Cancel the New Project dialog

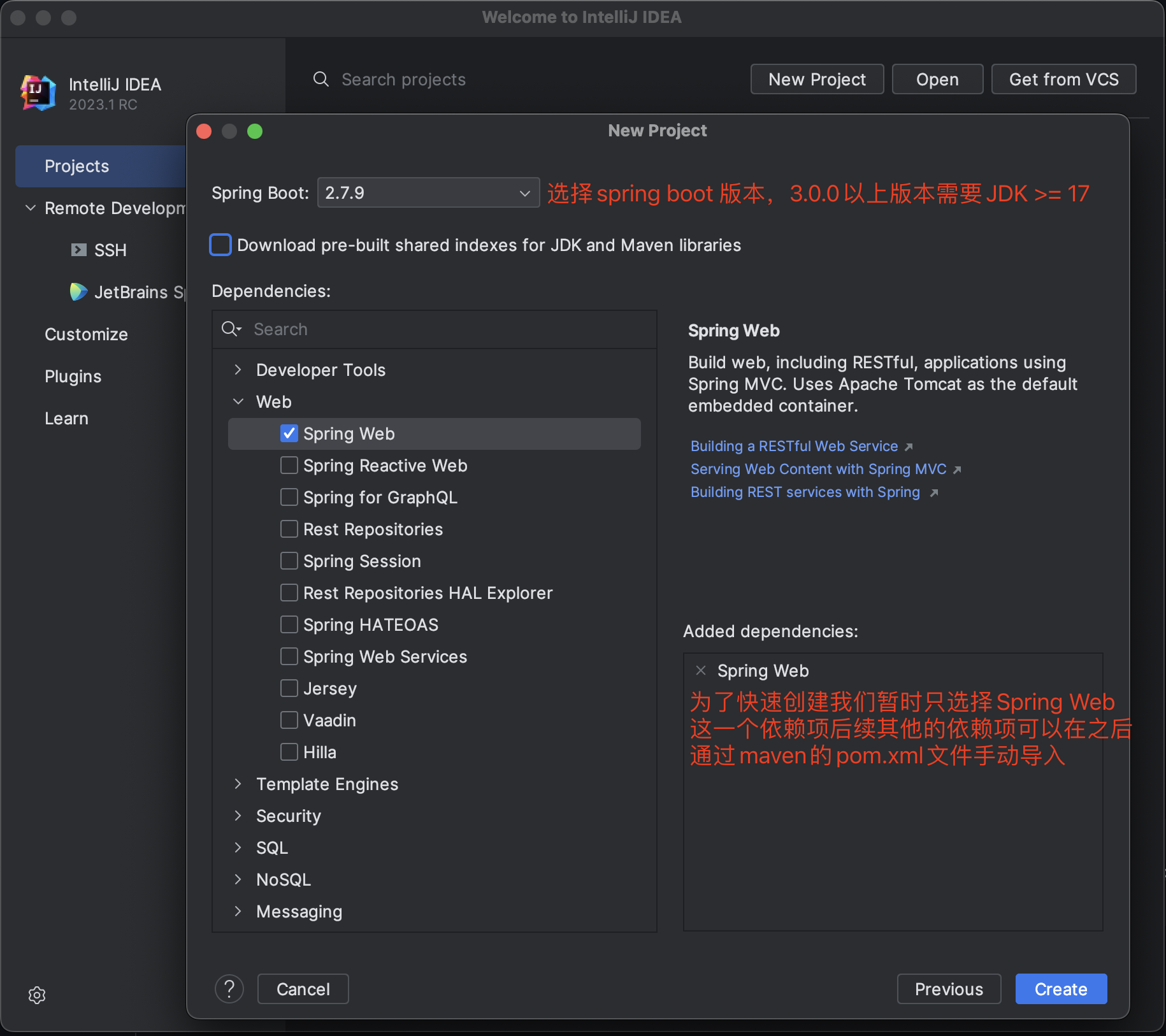coord(303,989)
